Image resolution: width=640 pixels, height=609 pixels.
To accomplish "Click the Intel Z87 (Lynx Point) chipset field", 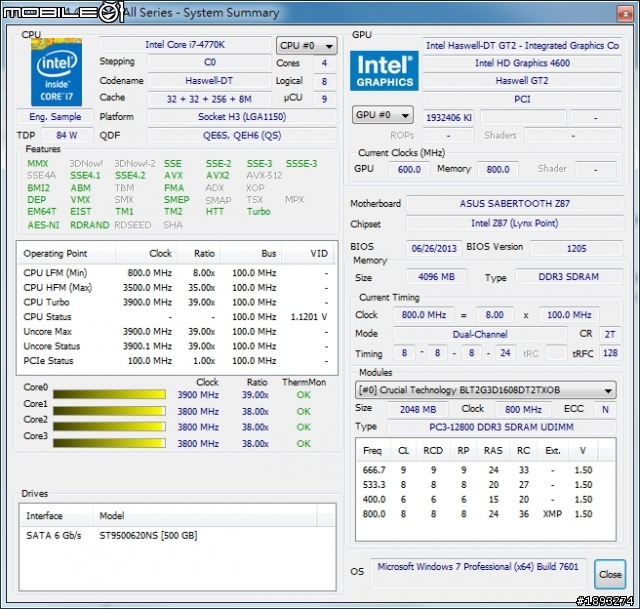I will tap(515, 223).
